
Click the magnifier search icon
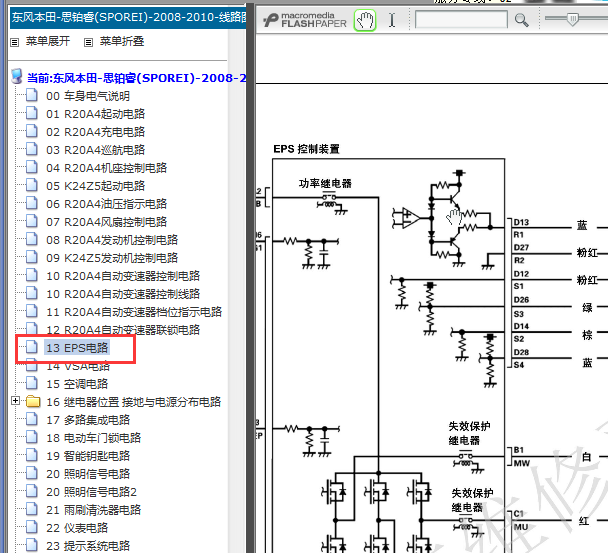coord(521,20)
